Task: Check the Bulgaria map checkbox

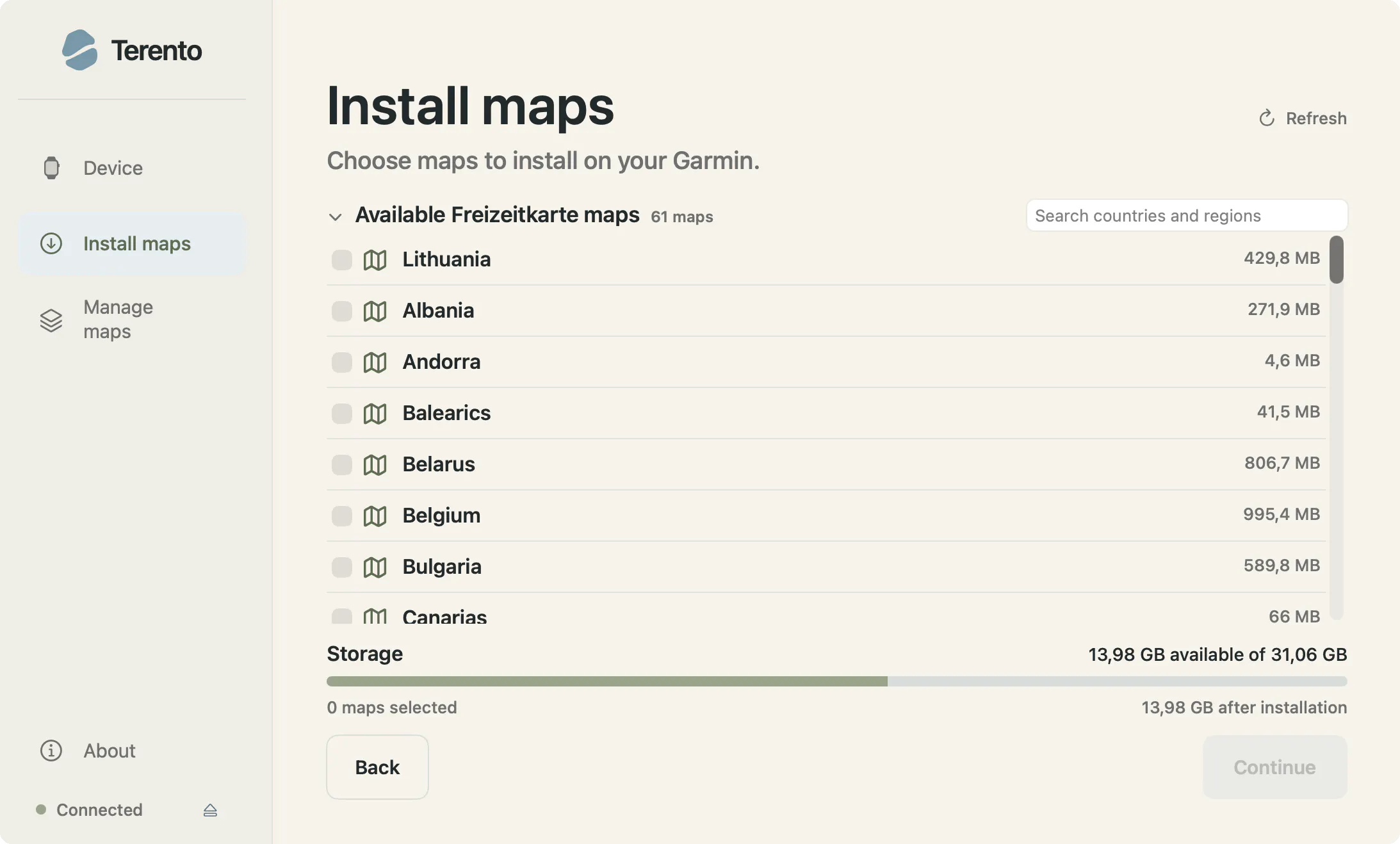Action: point(342,567)
